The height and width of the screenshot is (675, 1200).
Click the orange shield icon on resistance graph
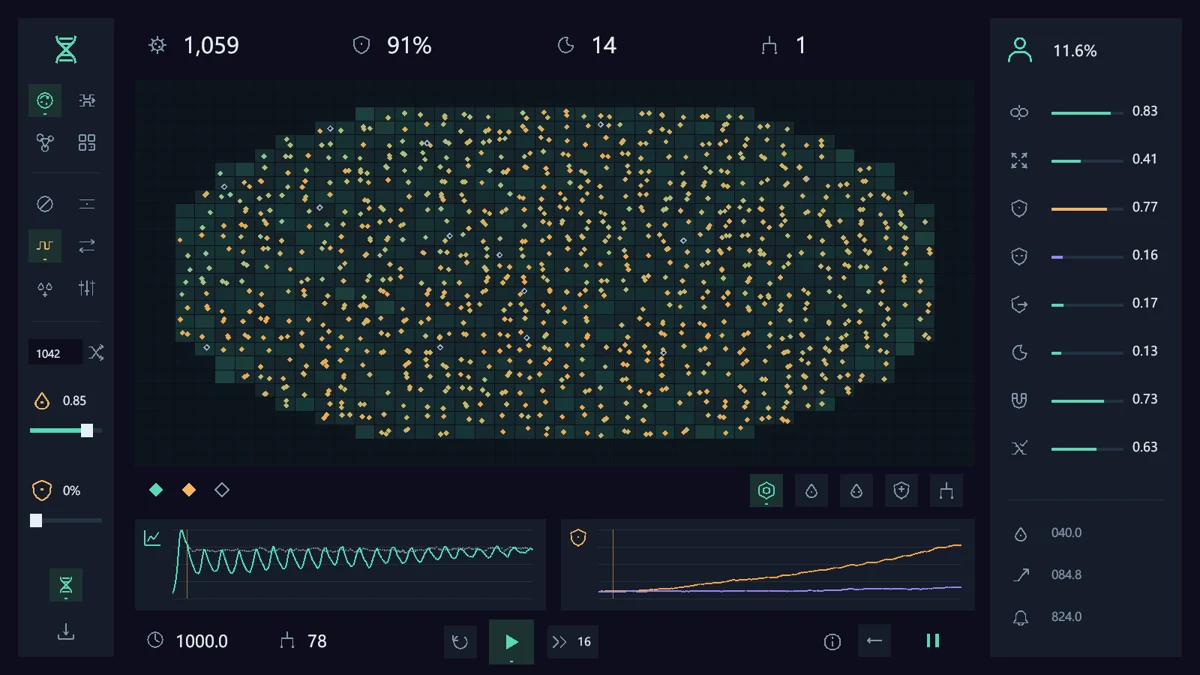(578, 538)
